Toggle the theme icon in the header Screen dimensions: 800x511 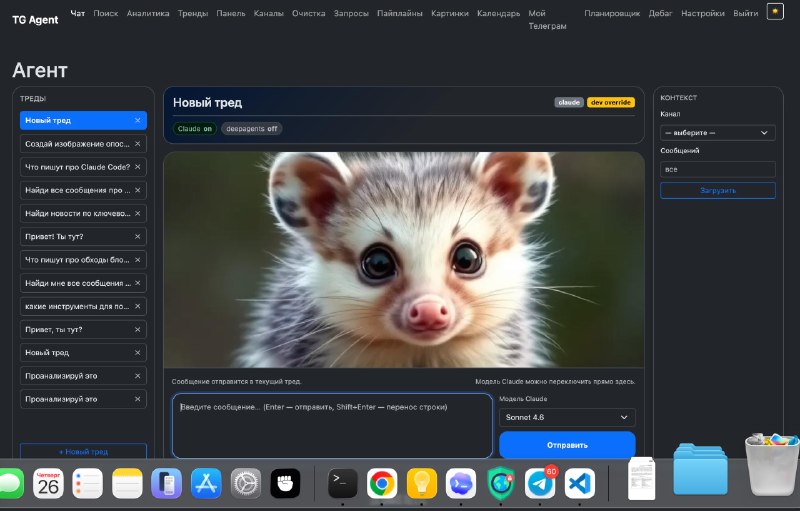[x=775, y=11]
